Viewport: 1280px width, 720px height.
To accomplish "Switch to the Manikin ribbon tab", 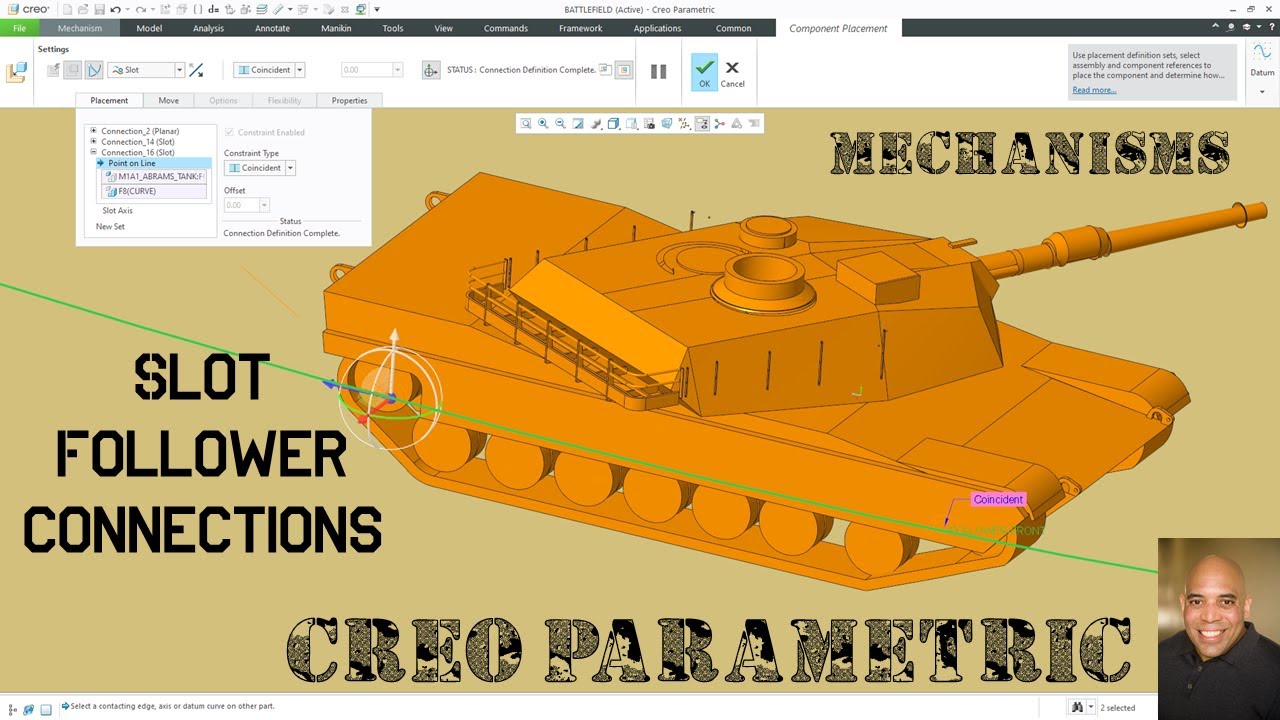I will [x=336, y=28].
